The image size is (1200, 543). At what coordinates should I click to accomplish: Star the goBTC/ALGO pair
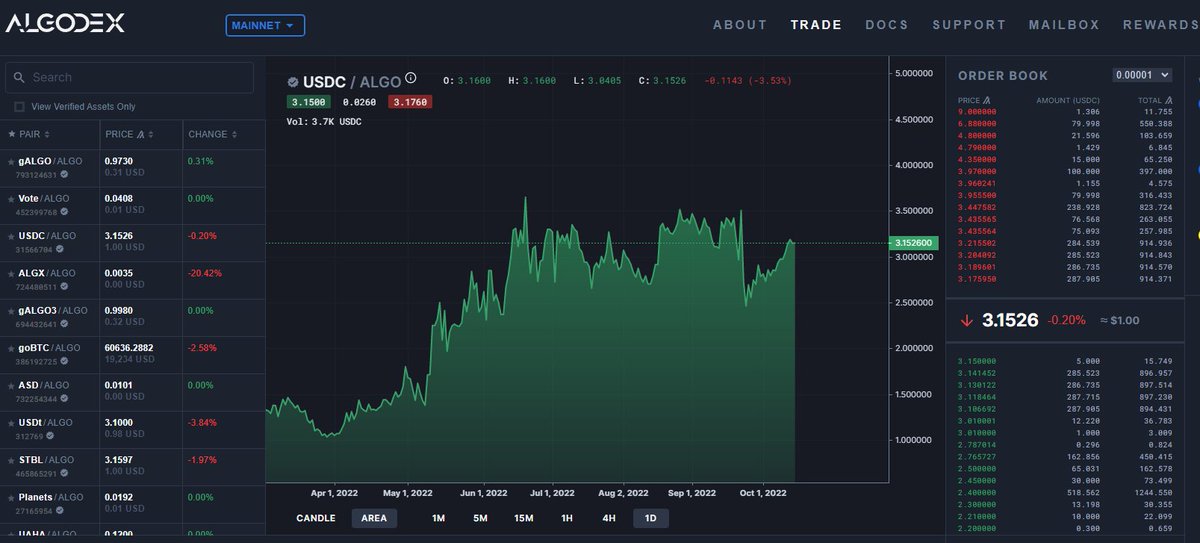pos(11,348)
